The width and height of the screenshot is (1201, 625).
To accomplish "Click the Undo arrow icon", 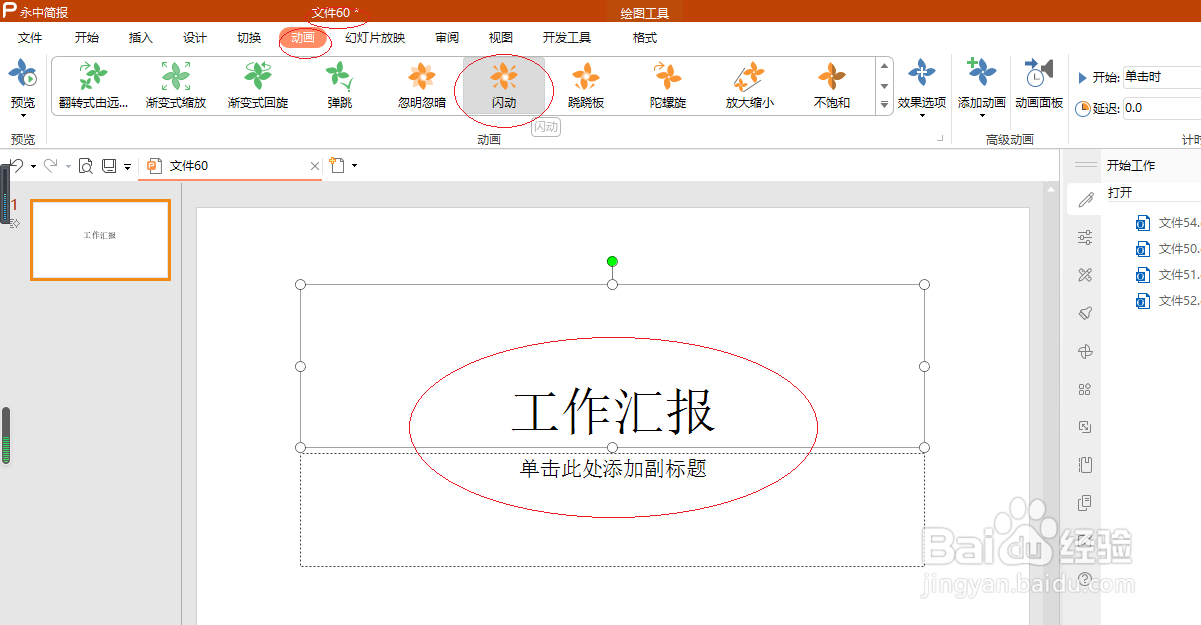I will pos(17,165).
